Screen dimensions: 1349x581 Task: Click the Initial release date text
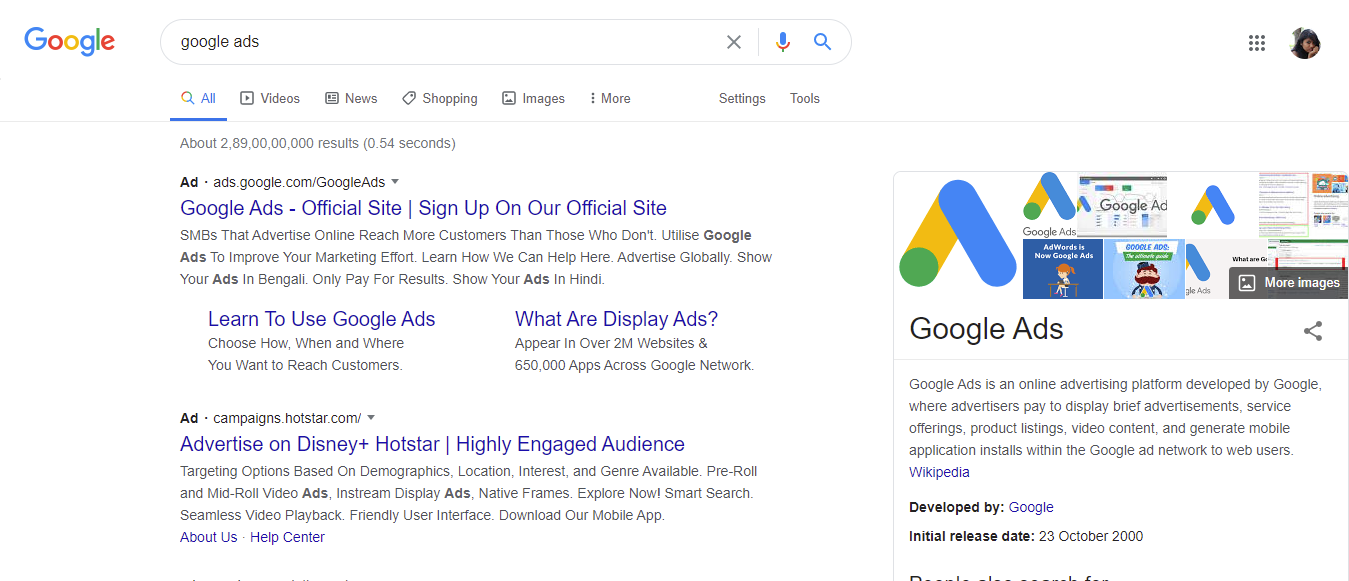pos(1026,536)
